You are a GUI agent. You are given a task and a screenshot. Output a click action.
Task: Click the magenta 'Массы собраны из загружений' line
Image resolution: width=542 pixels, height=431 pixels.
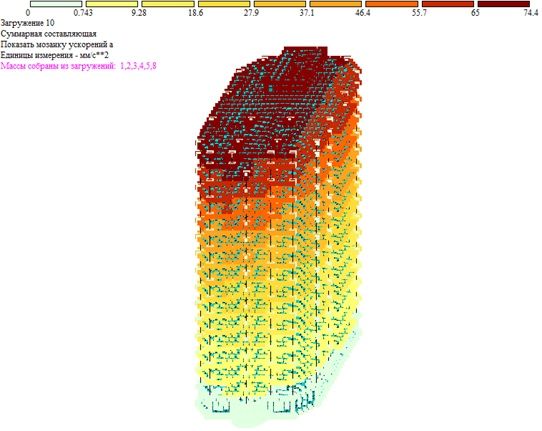pos(78,66)
